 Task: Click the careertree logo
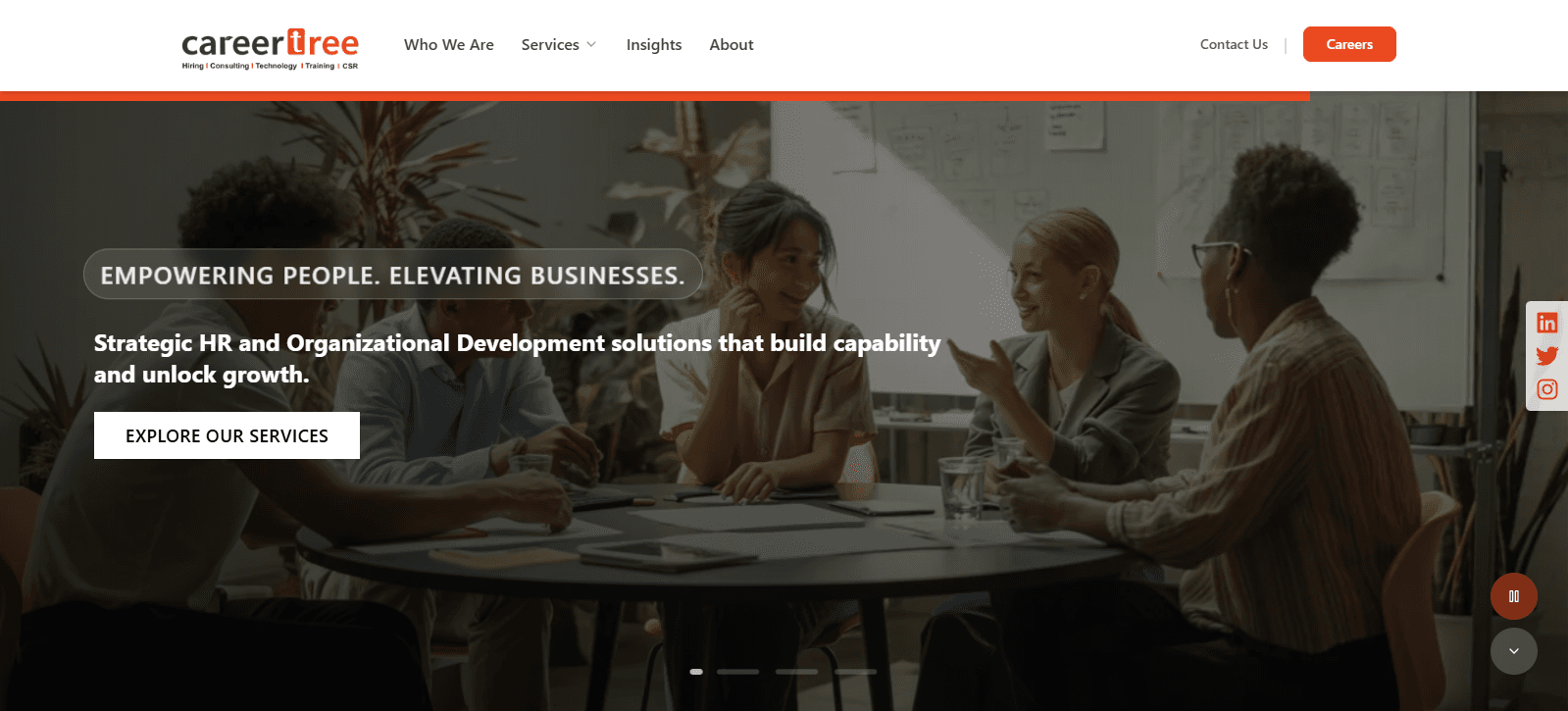[270, 49]
